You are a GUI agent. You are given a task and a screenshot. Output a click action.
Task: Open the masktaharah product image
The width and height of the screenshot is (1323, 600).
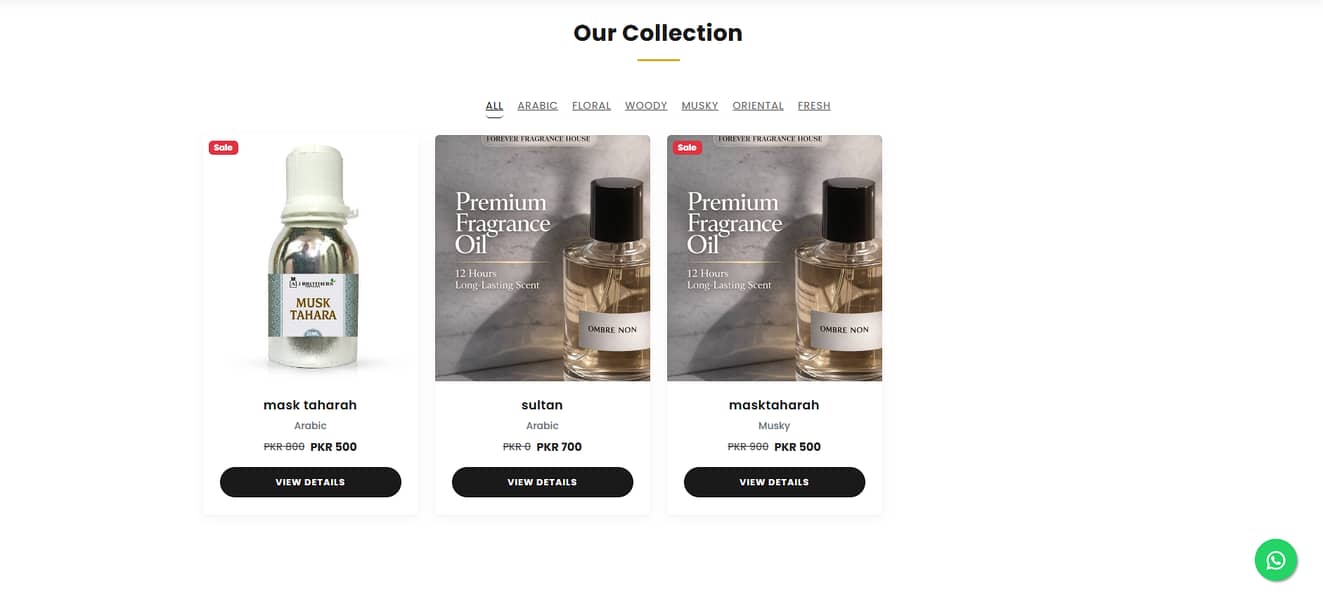774,258
